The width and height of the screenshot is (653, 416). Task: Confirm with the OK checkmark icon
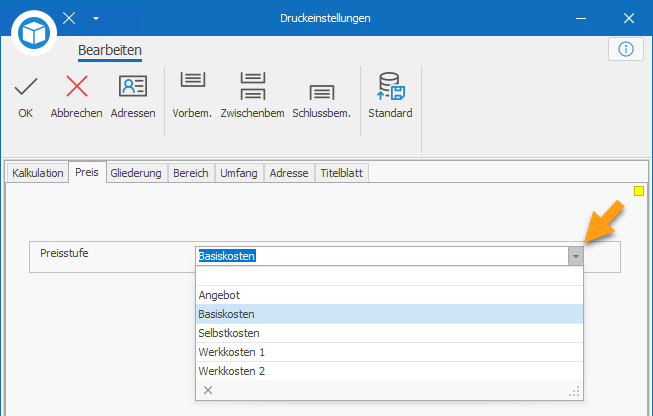coord(26,87)
